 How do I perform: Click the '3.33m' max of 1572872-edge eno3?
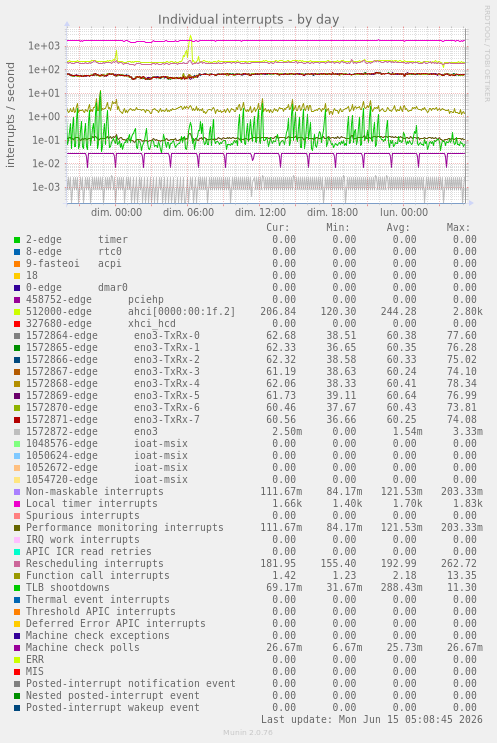coord(467,432)
